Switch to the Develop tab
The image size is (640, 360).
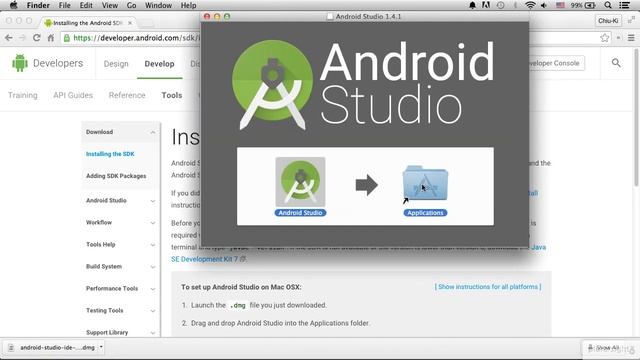pos(159,64)
